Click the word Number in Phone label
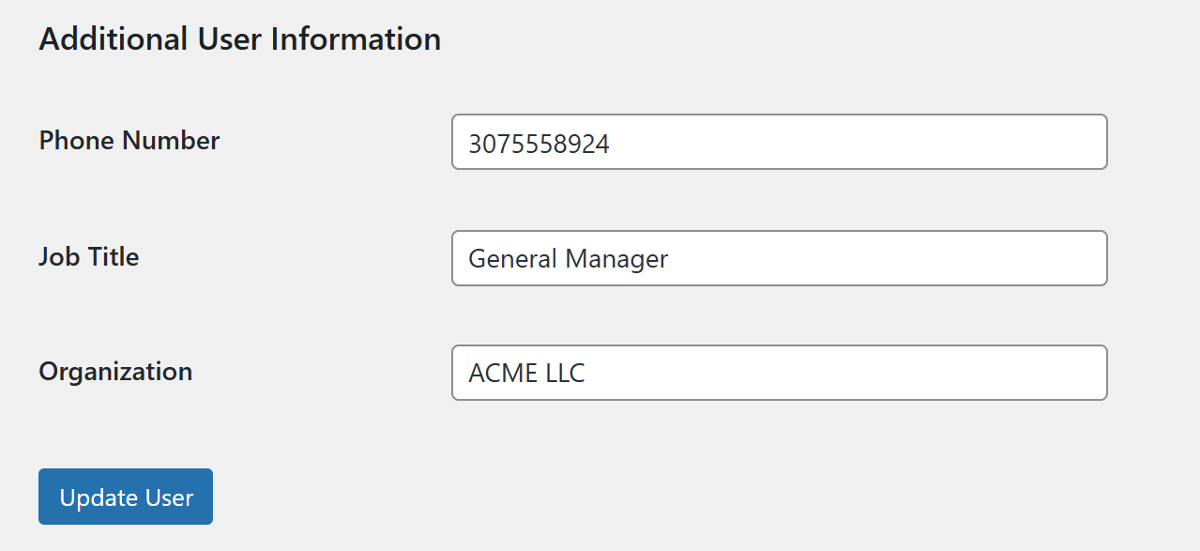This screenshot has width=1200, height=551. tap(173, 141)
